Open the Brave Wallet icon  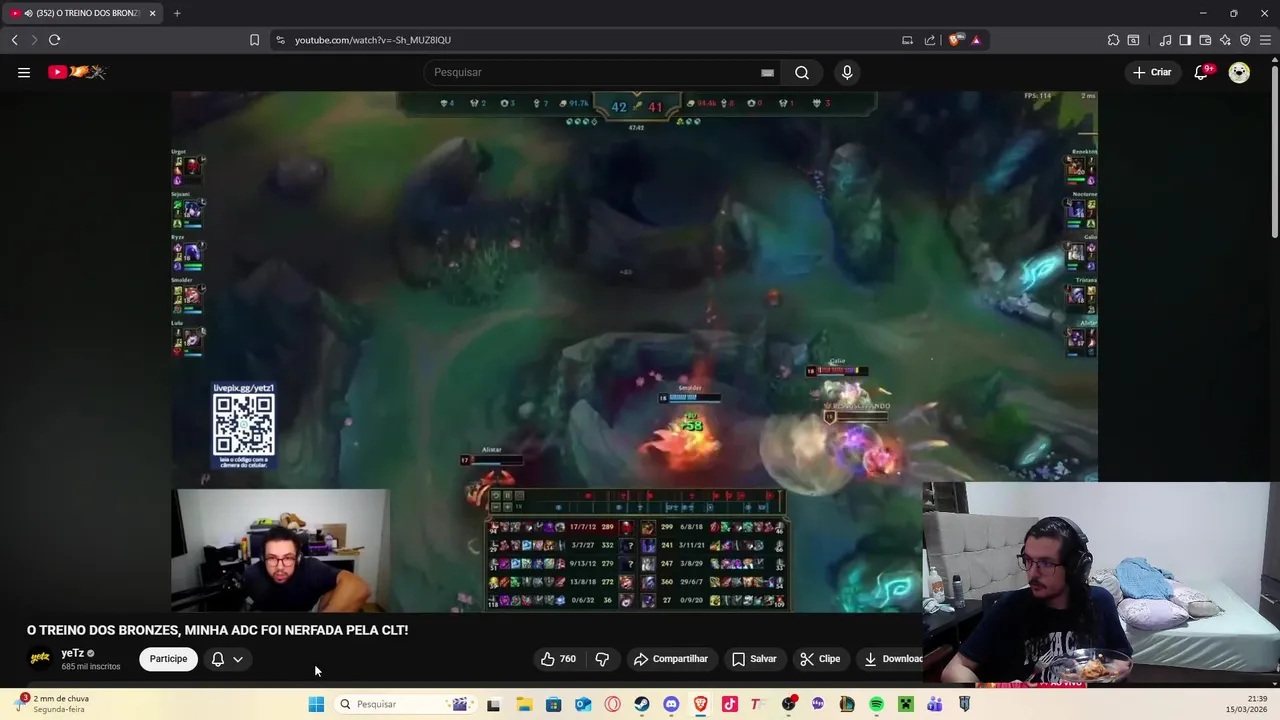pos(1205,40)
